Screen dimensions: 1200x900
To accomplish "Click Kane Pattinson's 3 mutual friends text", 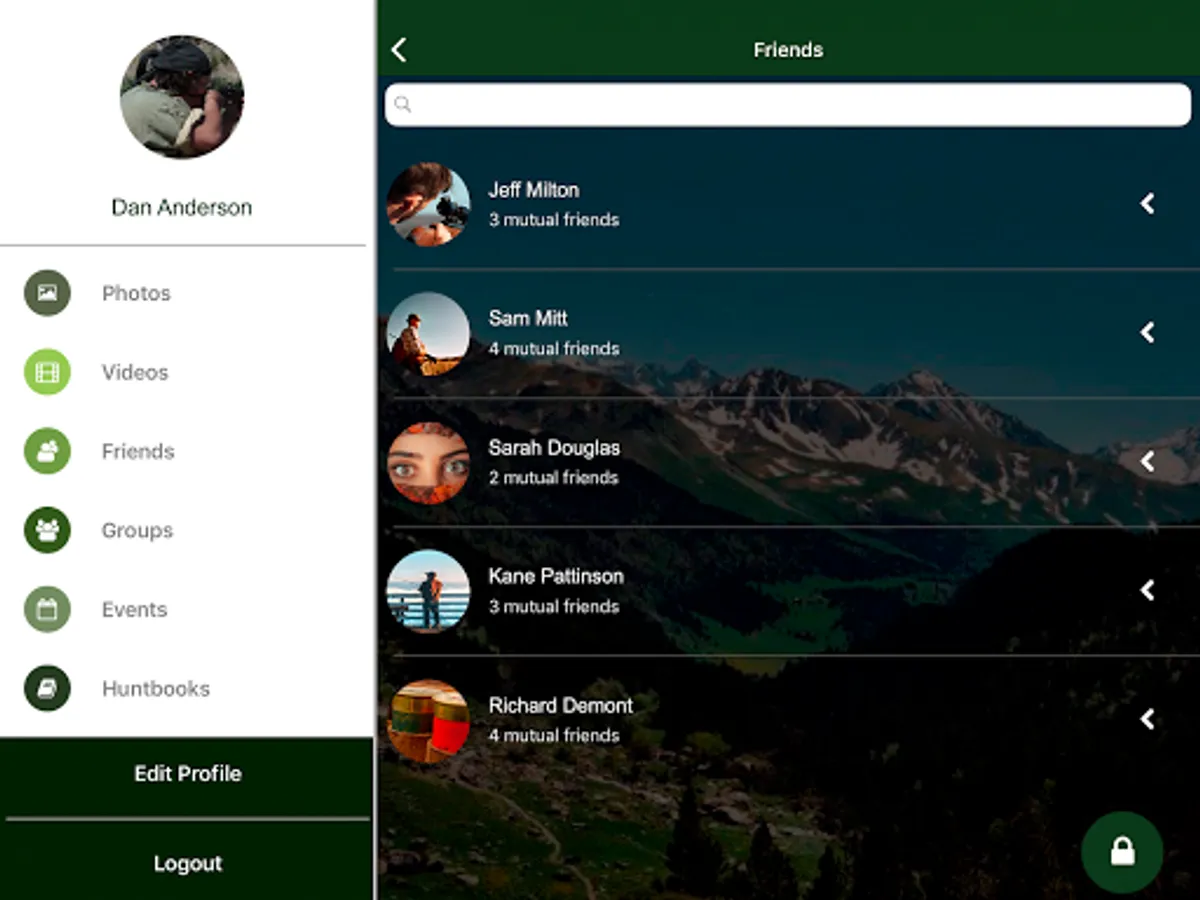I will 554,607.
